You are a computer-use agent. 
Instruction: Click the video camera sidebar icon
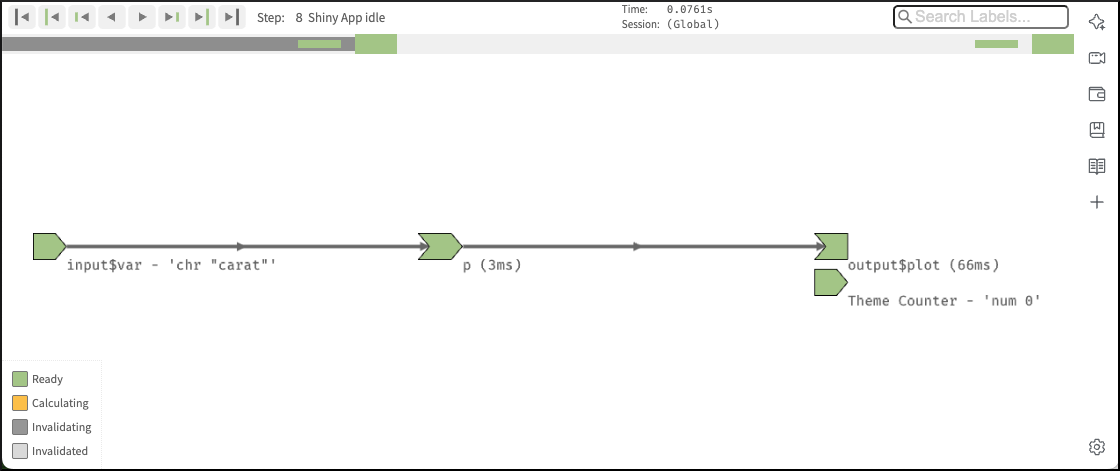1096,59
